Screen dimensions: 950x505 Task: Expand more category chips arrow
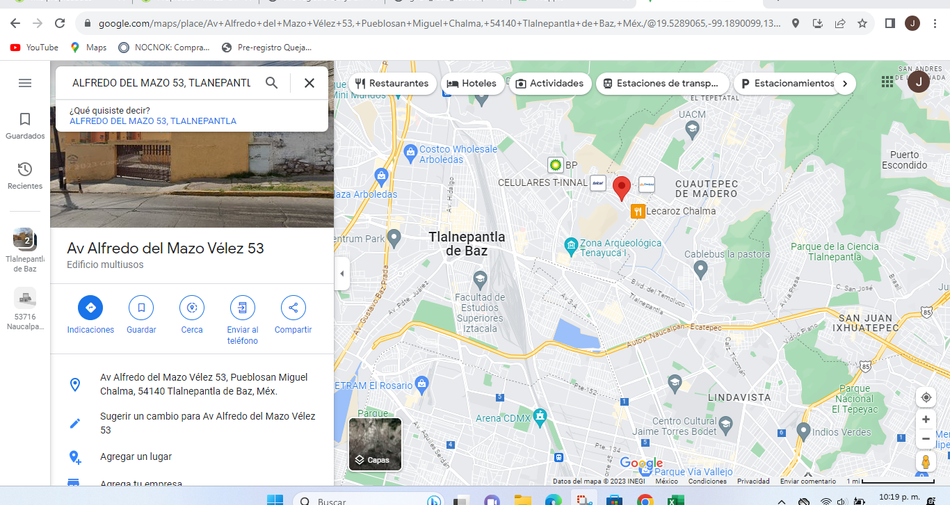[x=845, y=84]
